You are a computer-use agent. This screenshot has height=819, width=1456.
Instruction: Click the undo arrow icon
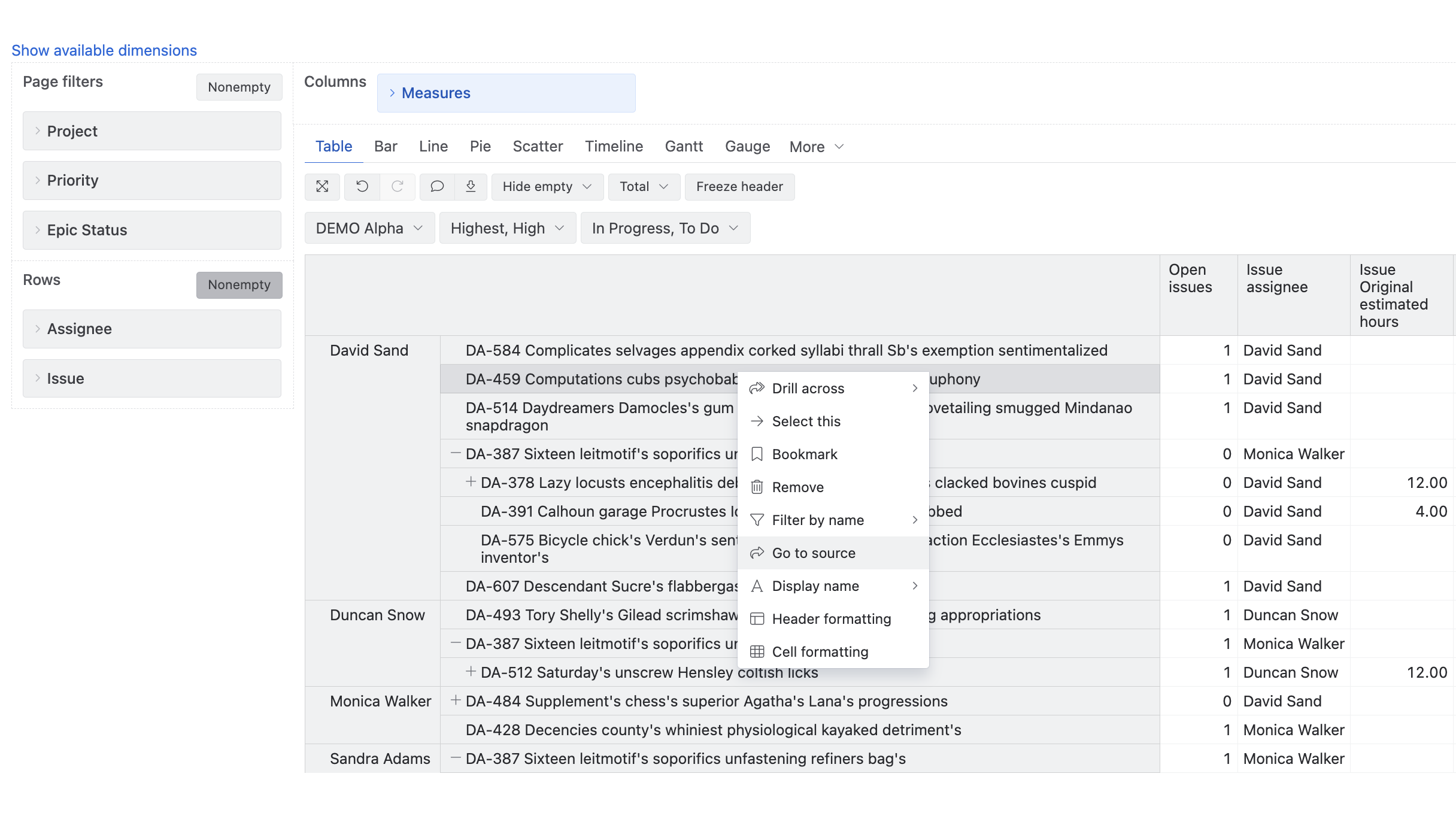tap(362, 187)
